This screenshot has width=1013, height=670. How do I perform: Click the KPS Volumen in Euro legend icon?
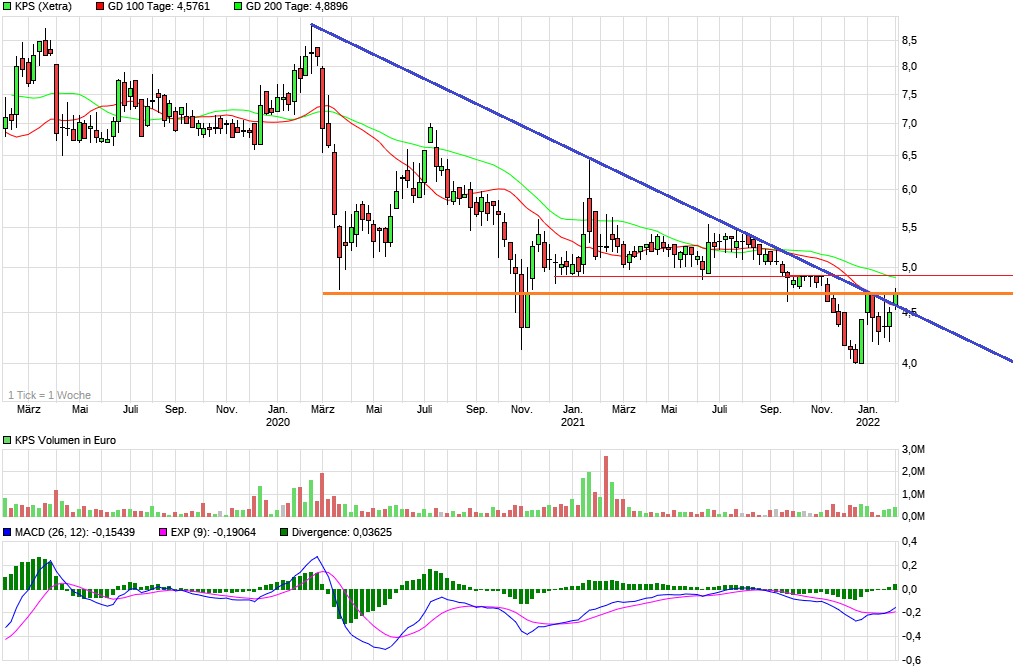coord(8,439)
